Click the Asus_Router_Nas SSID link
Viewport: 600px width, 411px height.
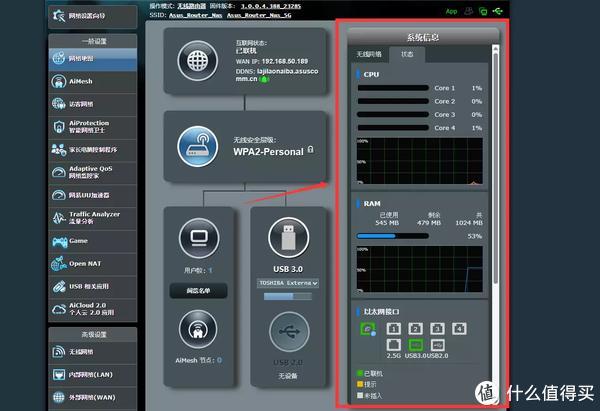coord(196,15)
